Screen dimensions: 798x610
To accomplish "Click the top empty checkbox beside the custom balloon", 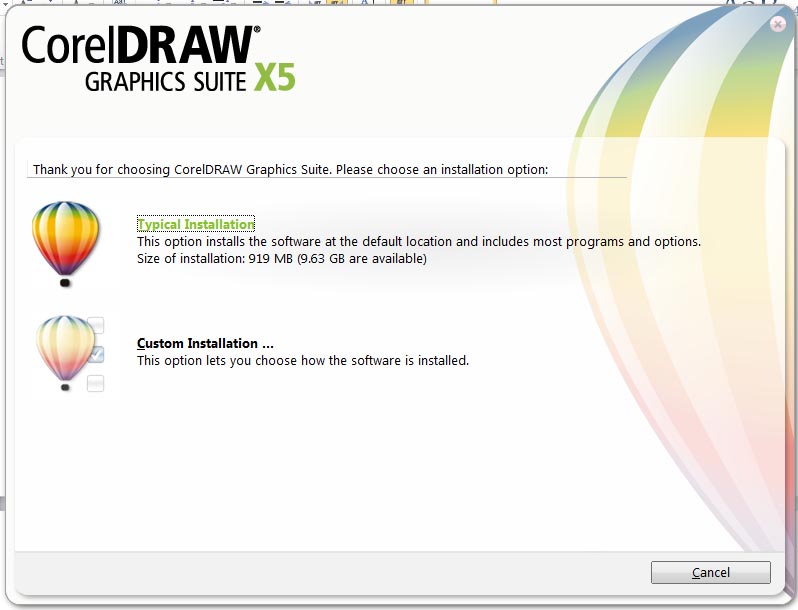I will tap(96, 325).
